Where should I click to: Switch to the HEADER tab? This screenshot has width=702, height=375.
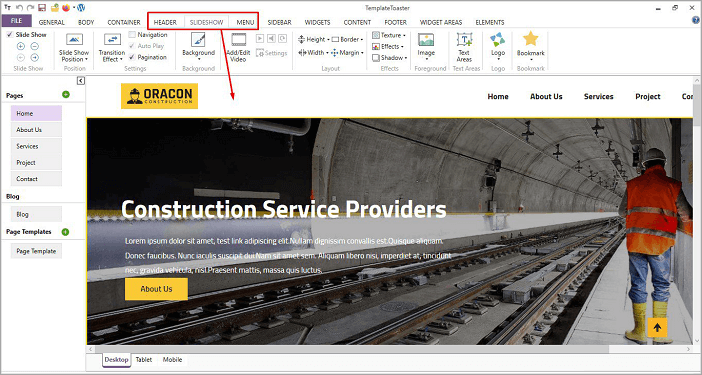[x=165, y=22]
